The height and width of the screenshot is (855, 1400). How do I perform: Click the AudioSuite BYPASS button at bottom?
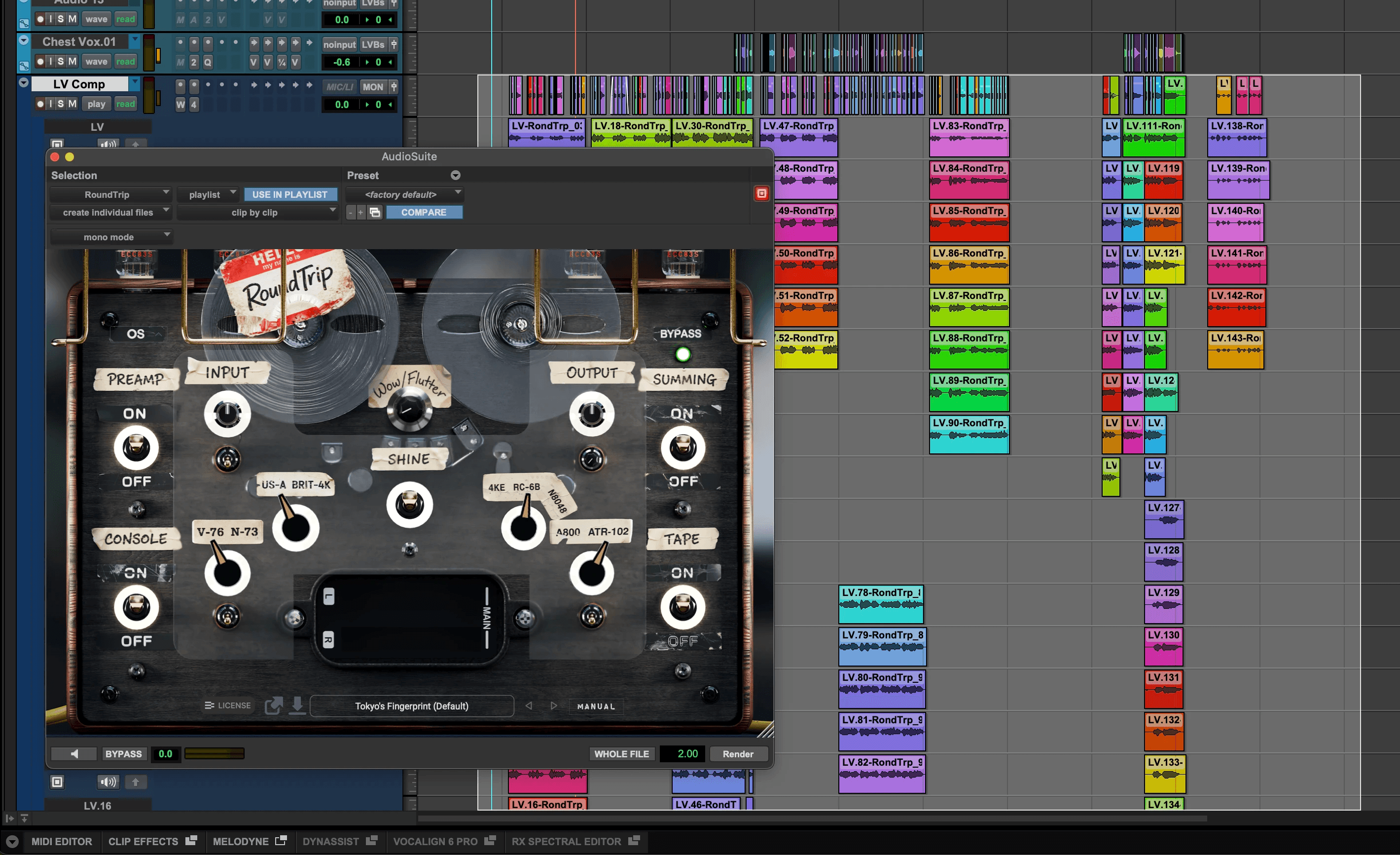(x=123, y=754)
